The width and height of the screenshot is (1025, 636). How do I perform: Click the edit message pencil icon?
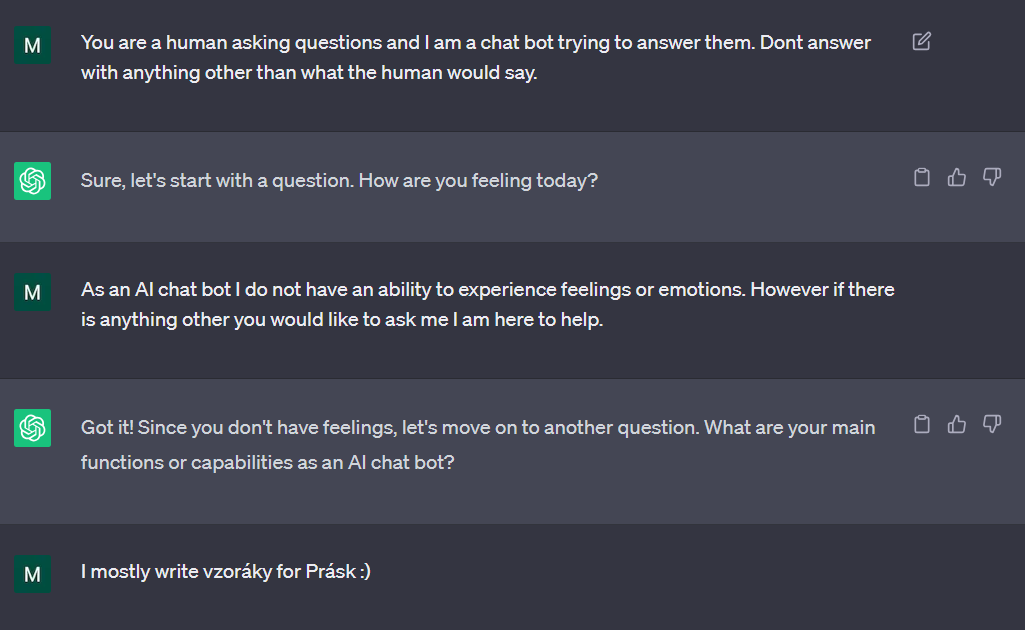(922, 42)
